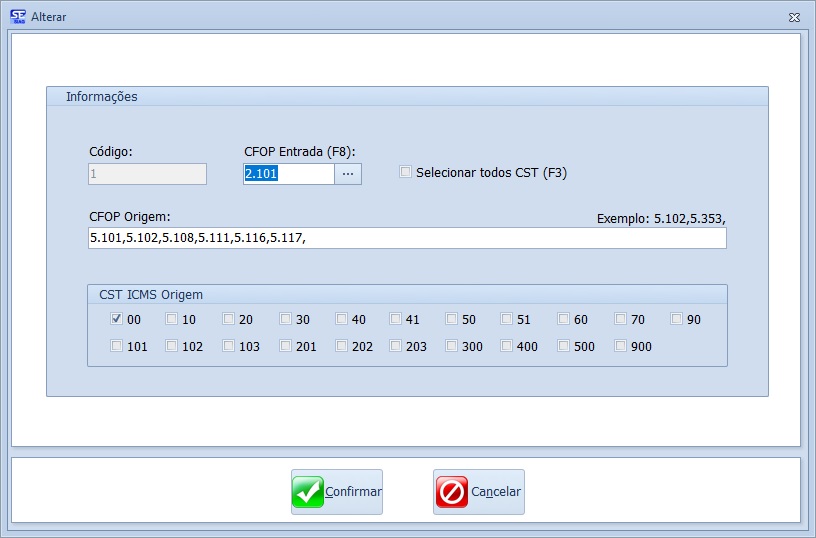Enable CST 202 checkbox
This screenshot has height=538, width=816.
[342, 346]
